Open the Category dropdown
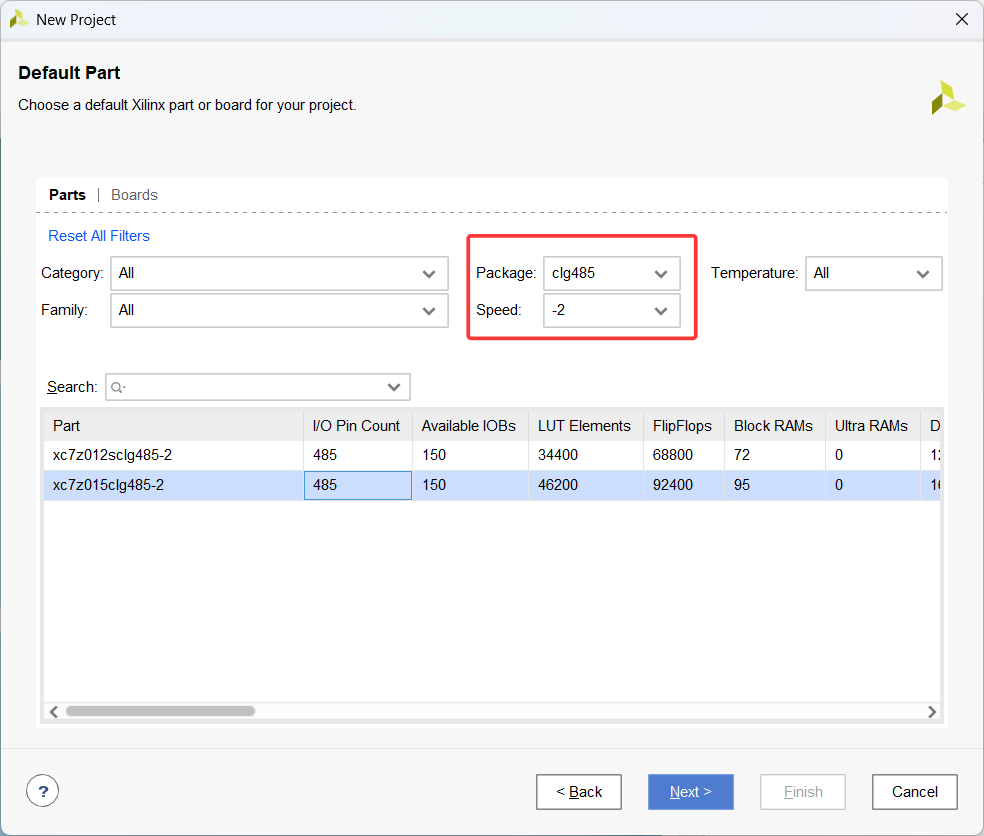Image resolution: width=984 pixels, height=836 pixels. tap(279, 274)
